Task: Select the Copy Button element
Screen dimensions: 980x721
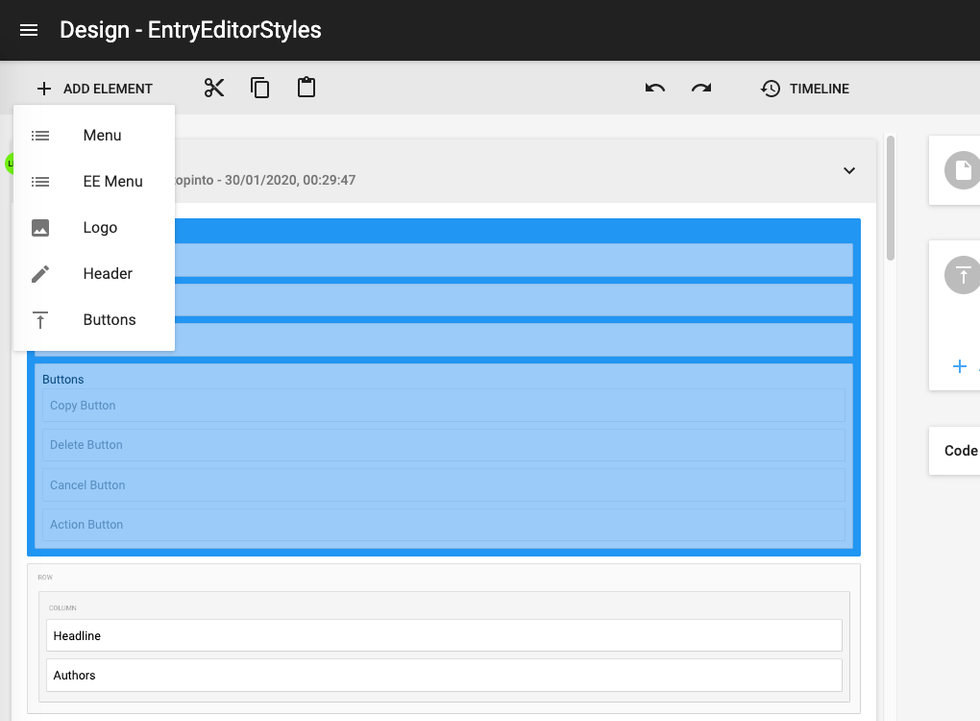Action: point(443,405)
